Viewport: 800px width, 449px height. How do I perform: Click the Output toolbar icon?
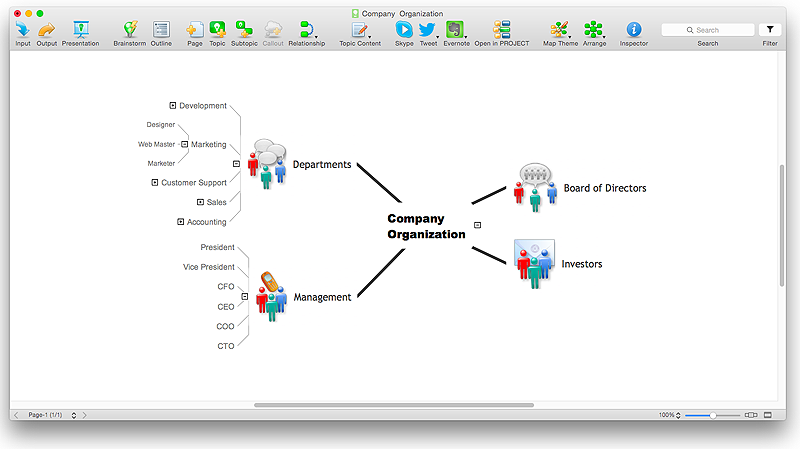pos(46,30)
